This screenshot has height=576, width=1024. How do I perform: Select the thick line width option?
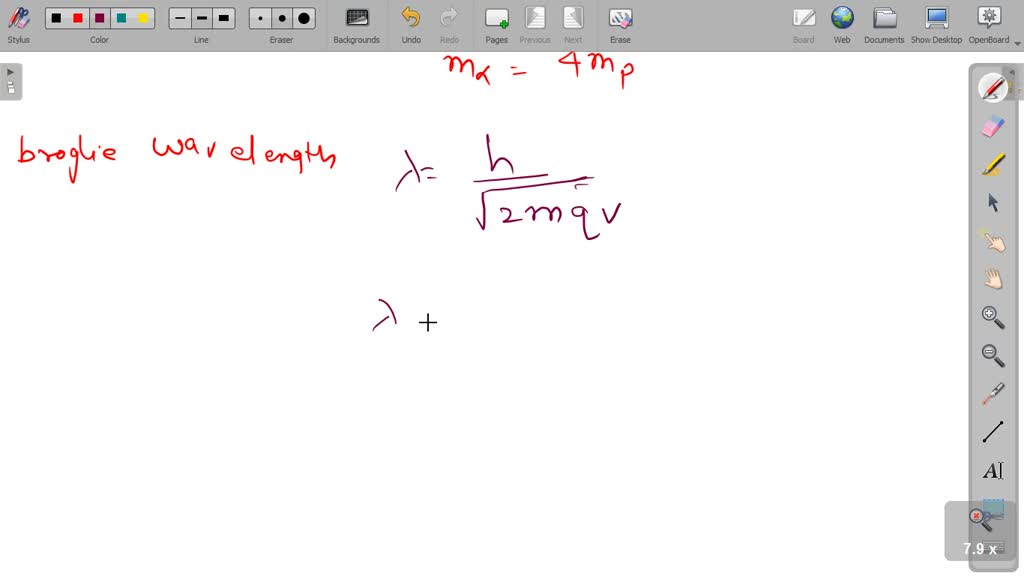pyautogui.click(x=223, y=17)
